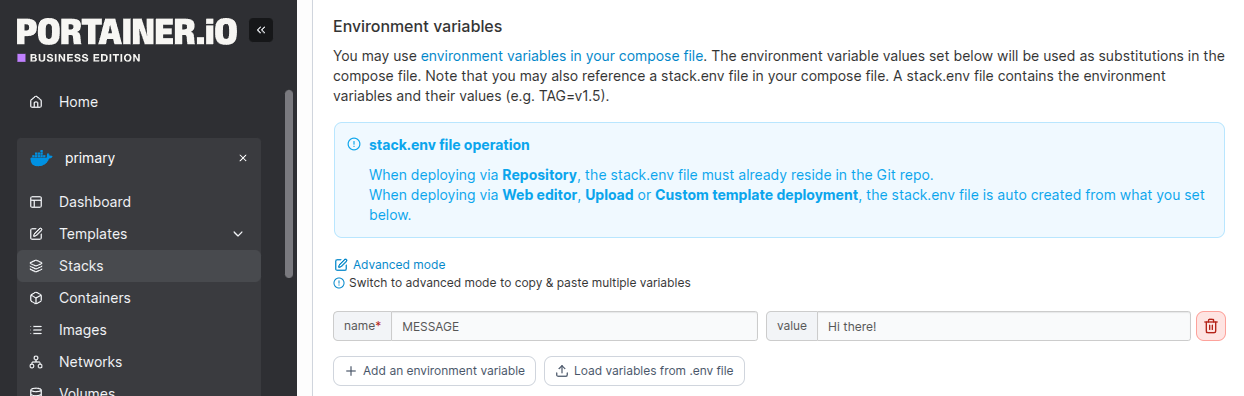
Task: Click the plus icon in the Add variable button
Action: pyautogui.click(x=350, y=371)
